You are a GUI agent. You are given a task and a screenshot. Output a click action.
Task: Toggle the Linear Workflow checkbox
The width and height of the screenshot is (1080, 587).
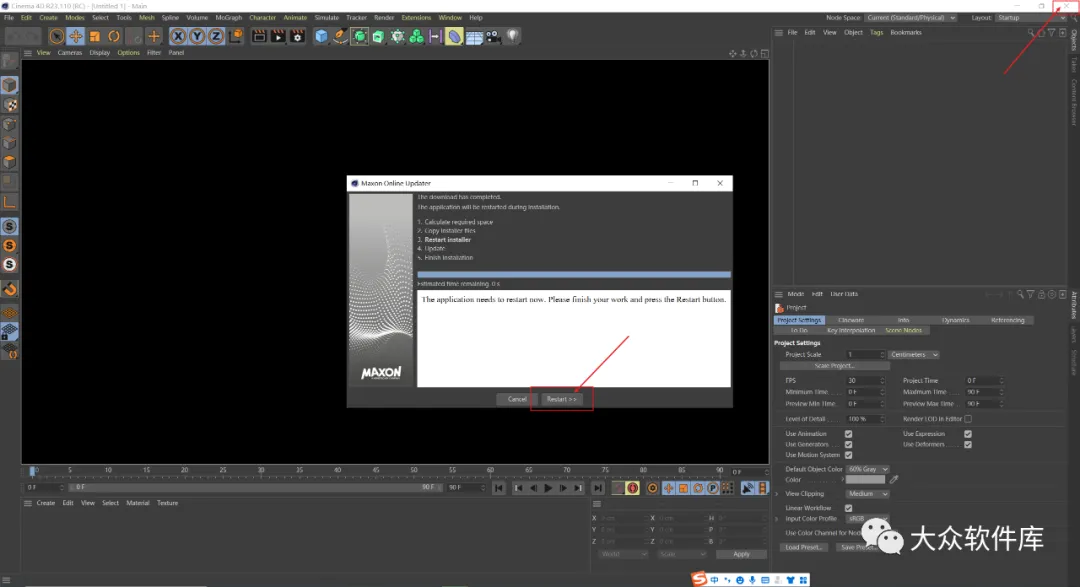(848, 508)
